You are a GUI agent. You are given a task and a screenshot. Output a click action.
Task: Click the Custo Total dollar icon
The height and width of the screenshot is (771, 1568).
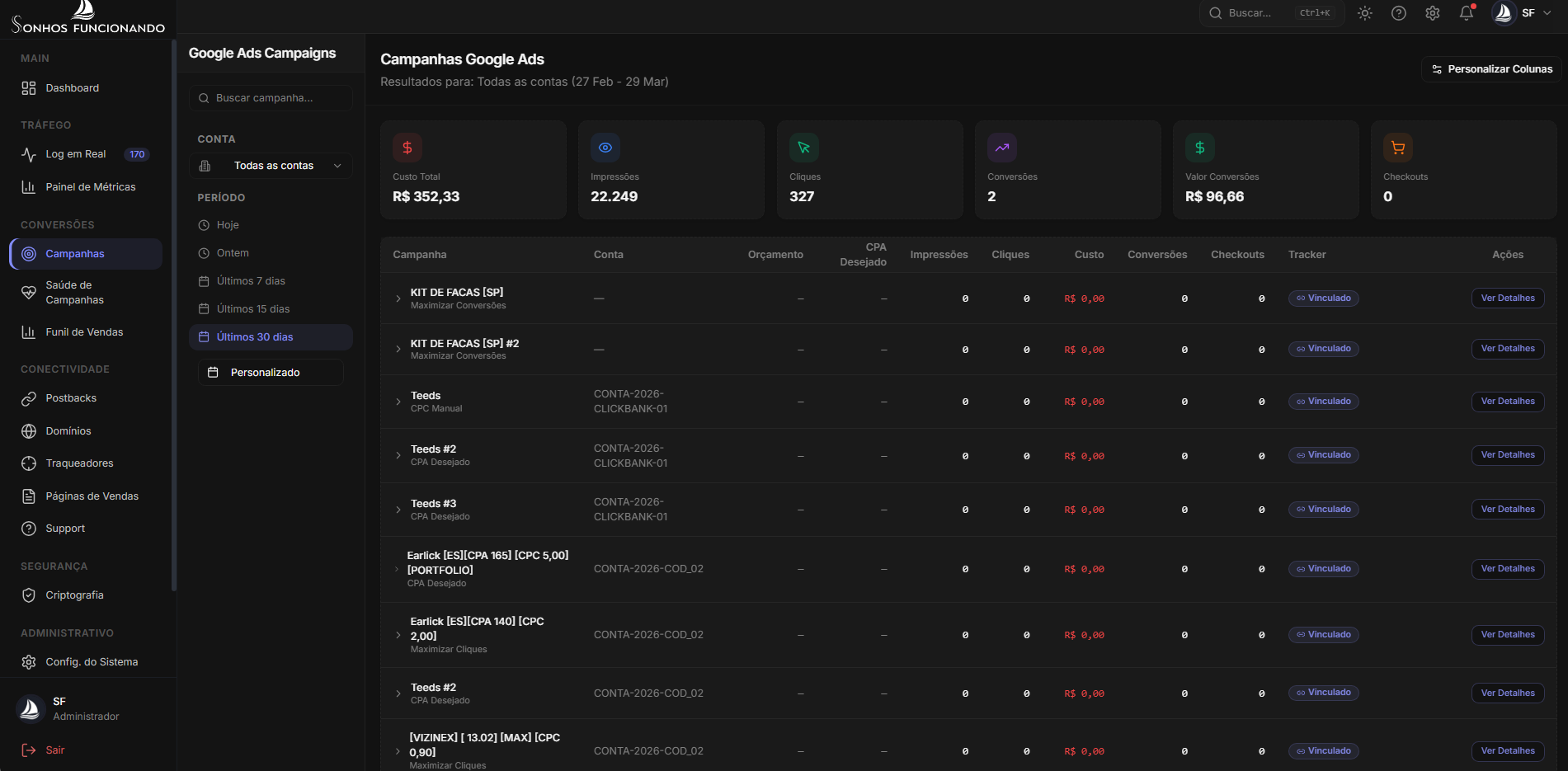407,148
